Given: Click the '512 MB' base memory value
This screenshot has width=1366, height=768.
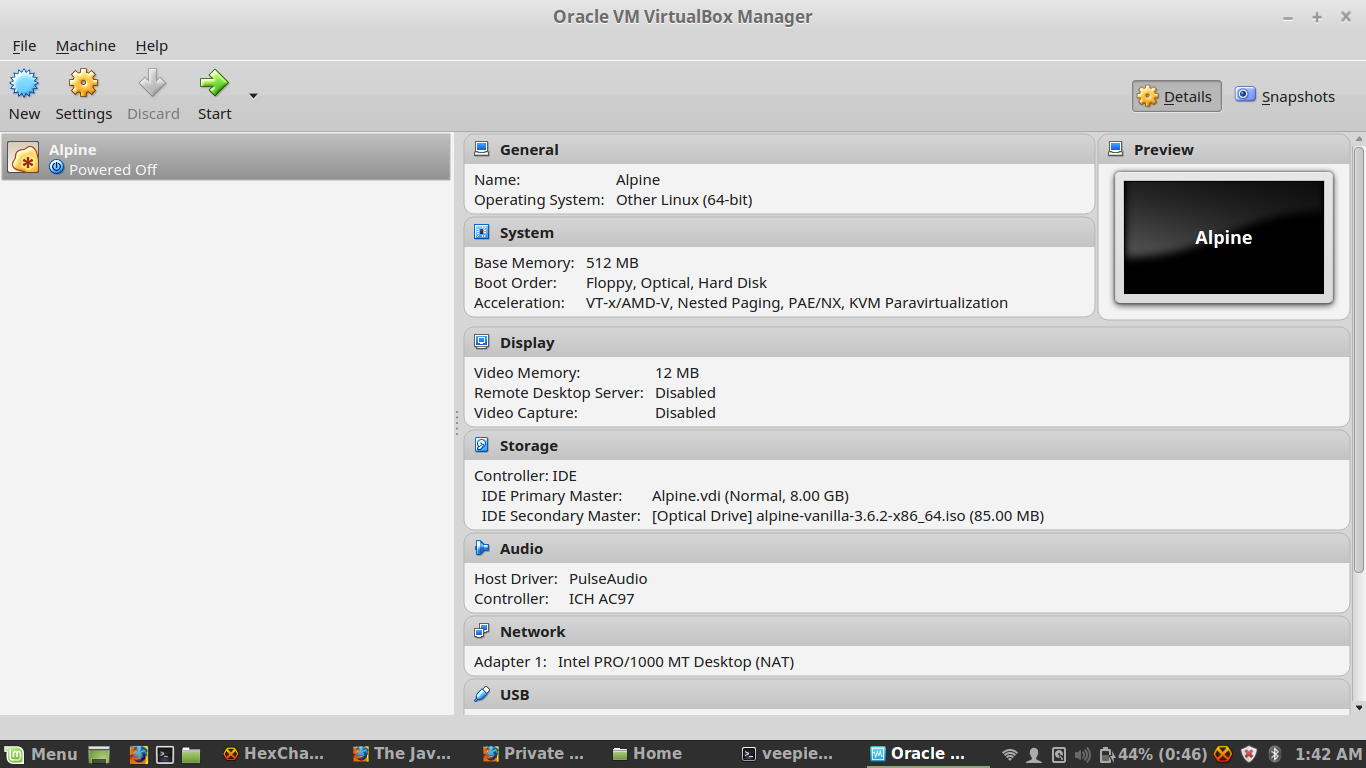Looking at the screenshot, I should tap(612, 263).
